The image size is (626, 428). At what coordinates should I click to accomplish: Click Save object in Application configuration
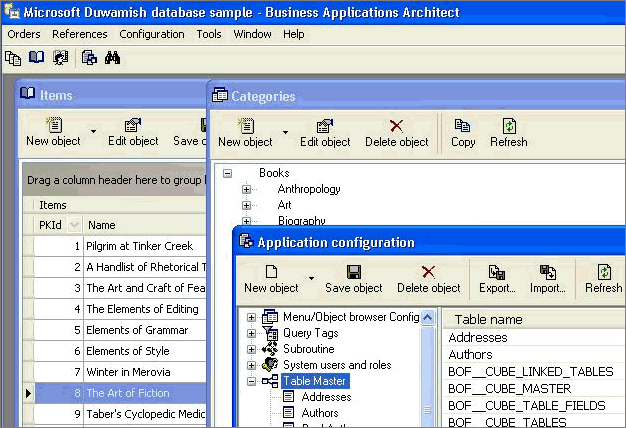click(x=353, y=279)
